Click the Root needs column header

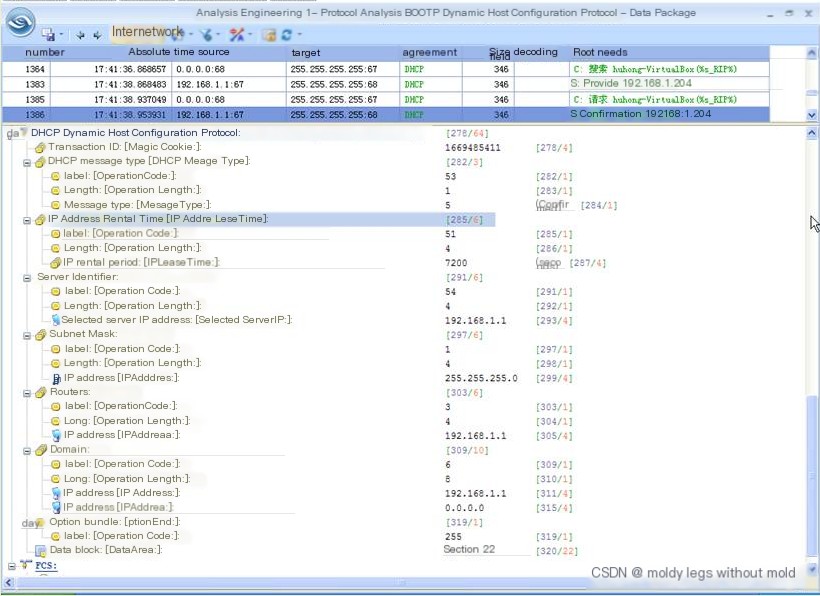[x=600, y=52]
